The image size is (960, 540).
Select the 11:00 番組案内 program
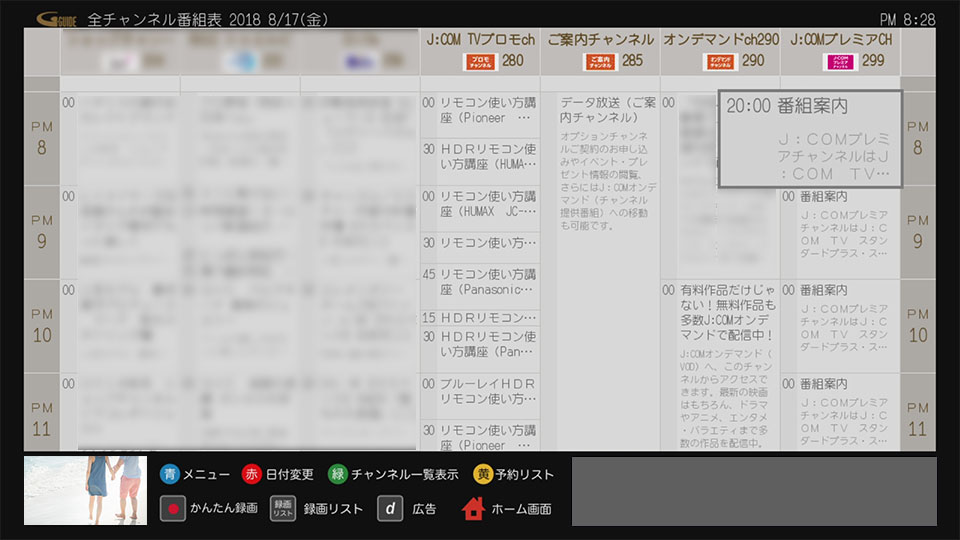tap(841, 413)
